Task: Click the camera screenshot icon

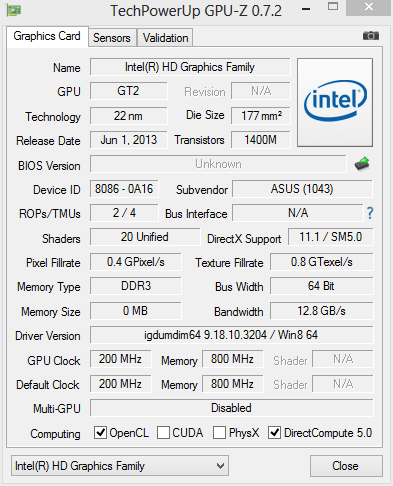Action: [x=371, y=35]
